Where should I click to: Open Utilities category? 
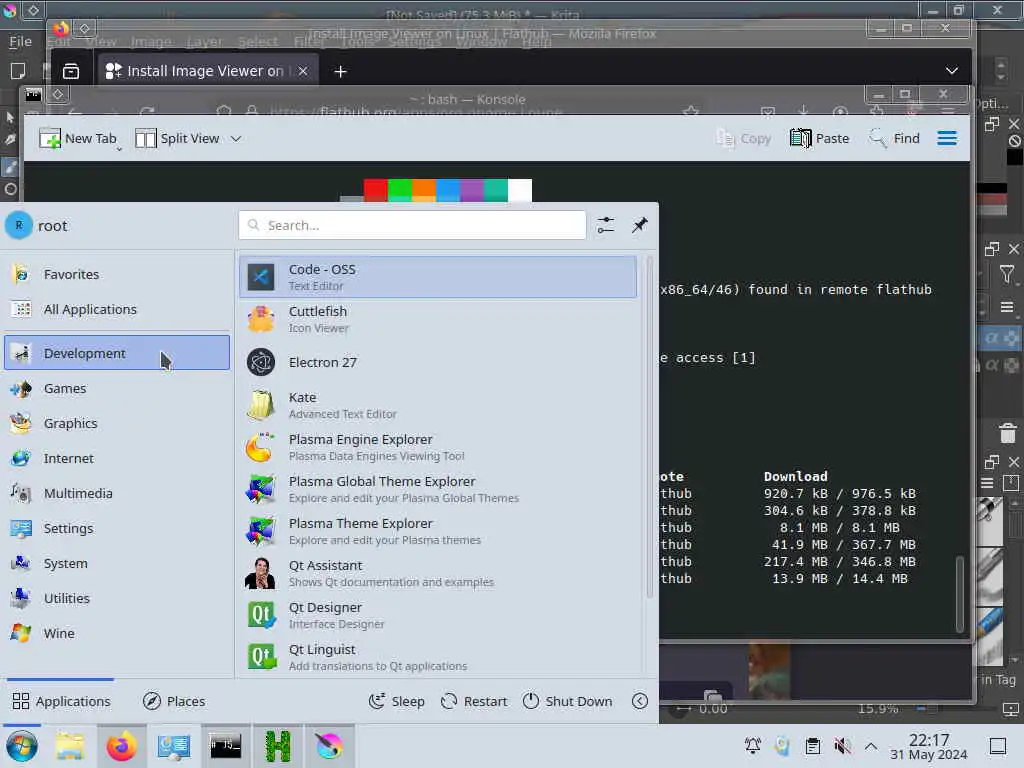117,598
